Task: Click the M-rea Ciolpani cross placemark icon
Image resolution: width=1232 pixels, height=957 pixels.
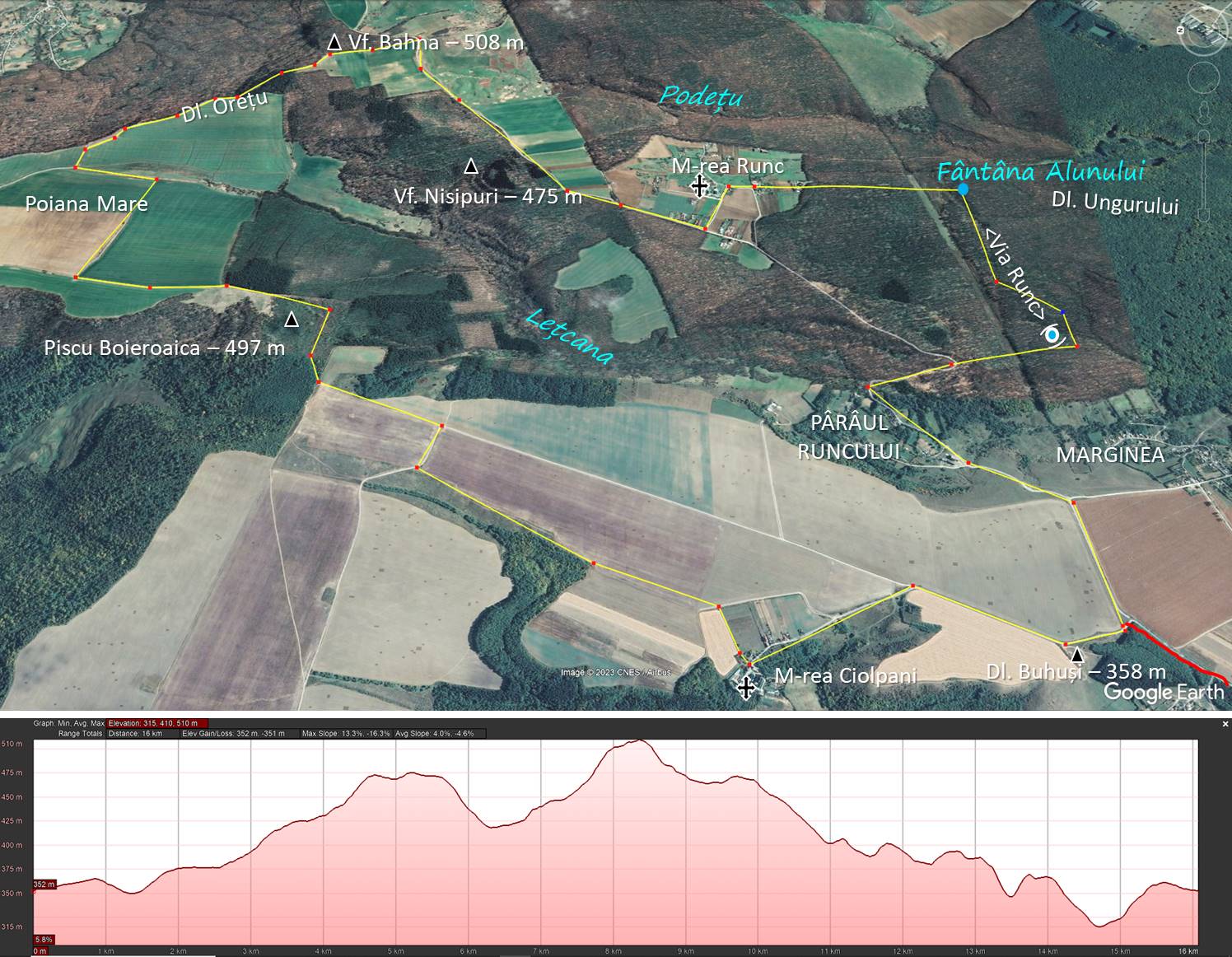Action: point(746,687)
